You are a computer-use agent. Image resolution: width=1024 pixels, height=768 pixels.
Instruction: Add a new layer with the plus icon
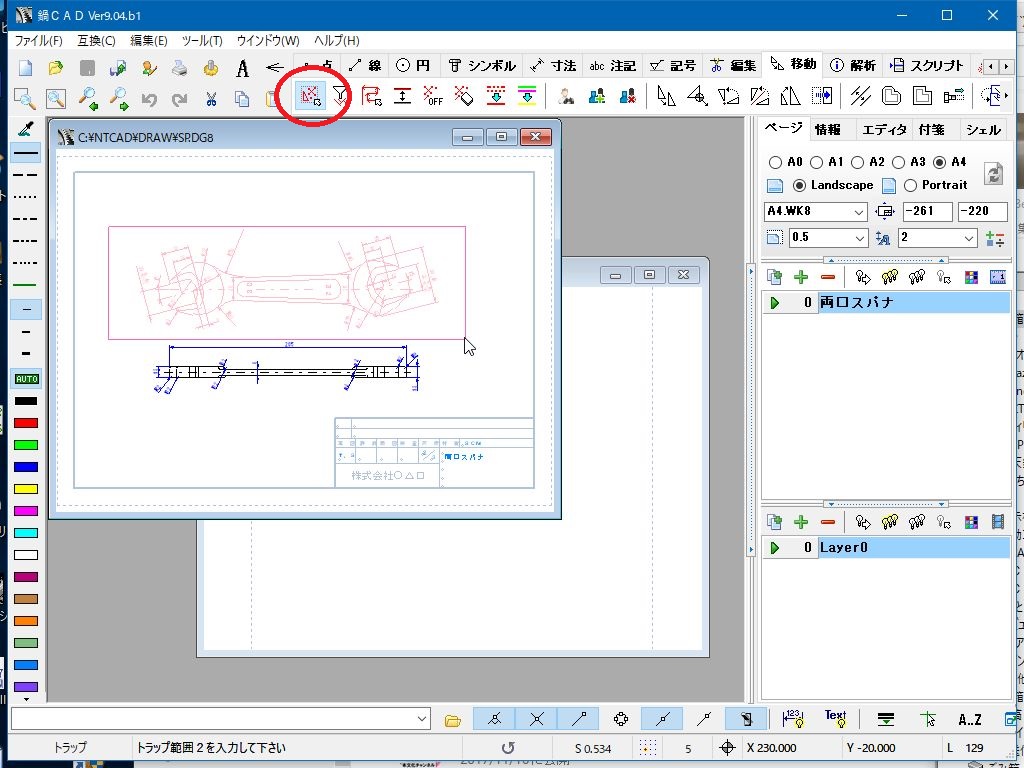click(801, 522)
